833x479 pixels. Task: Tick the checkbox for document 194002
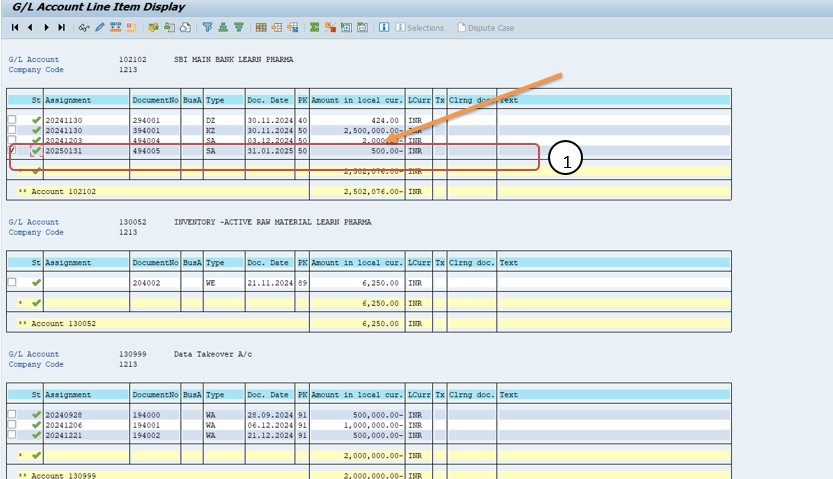tap(12, 435)
